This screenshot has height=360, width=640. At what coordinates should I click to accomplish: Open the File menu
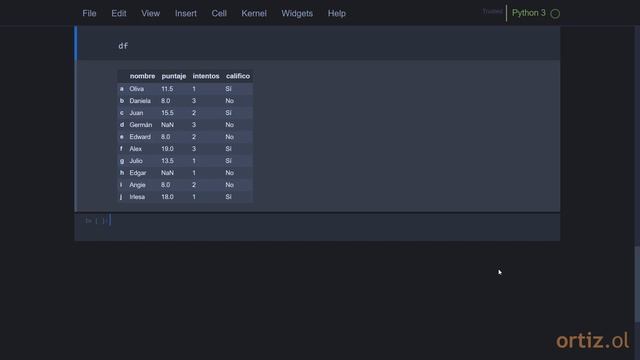[89, 13]
